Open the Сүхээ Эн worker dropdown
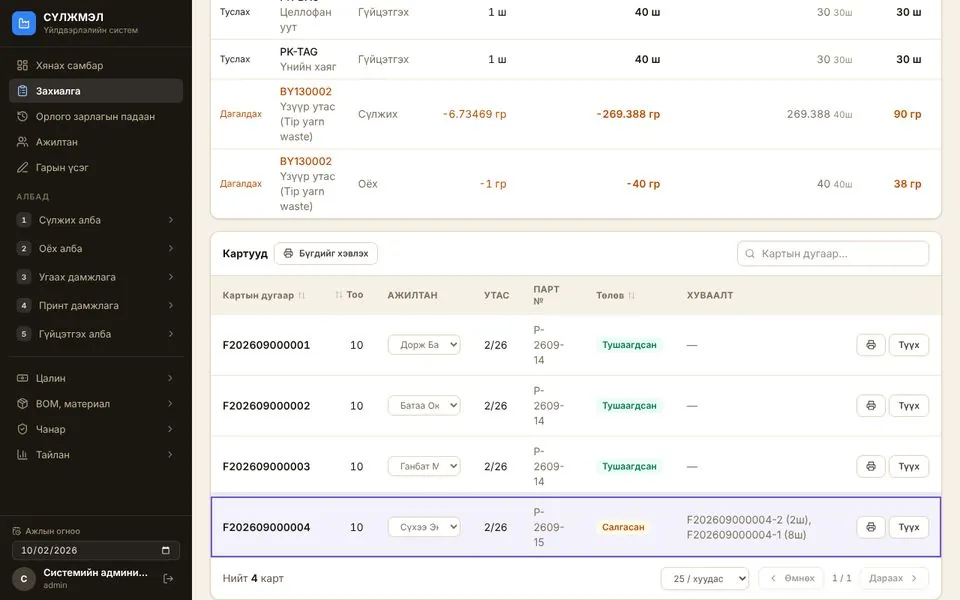The width and height of the screenshot is (960, 600). 424,527
